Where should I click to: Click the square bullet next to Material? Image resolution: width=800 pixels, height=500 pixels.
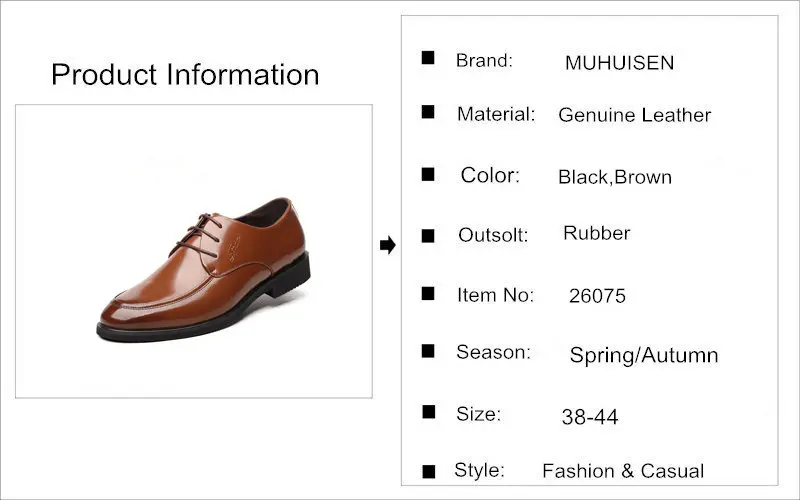coord(428,112)
